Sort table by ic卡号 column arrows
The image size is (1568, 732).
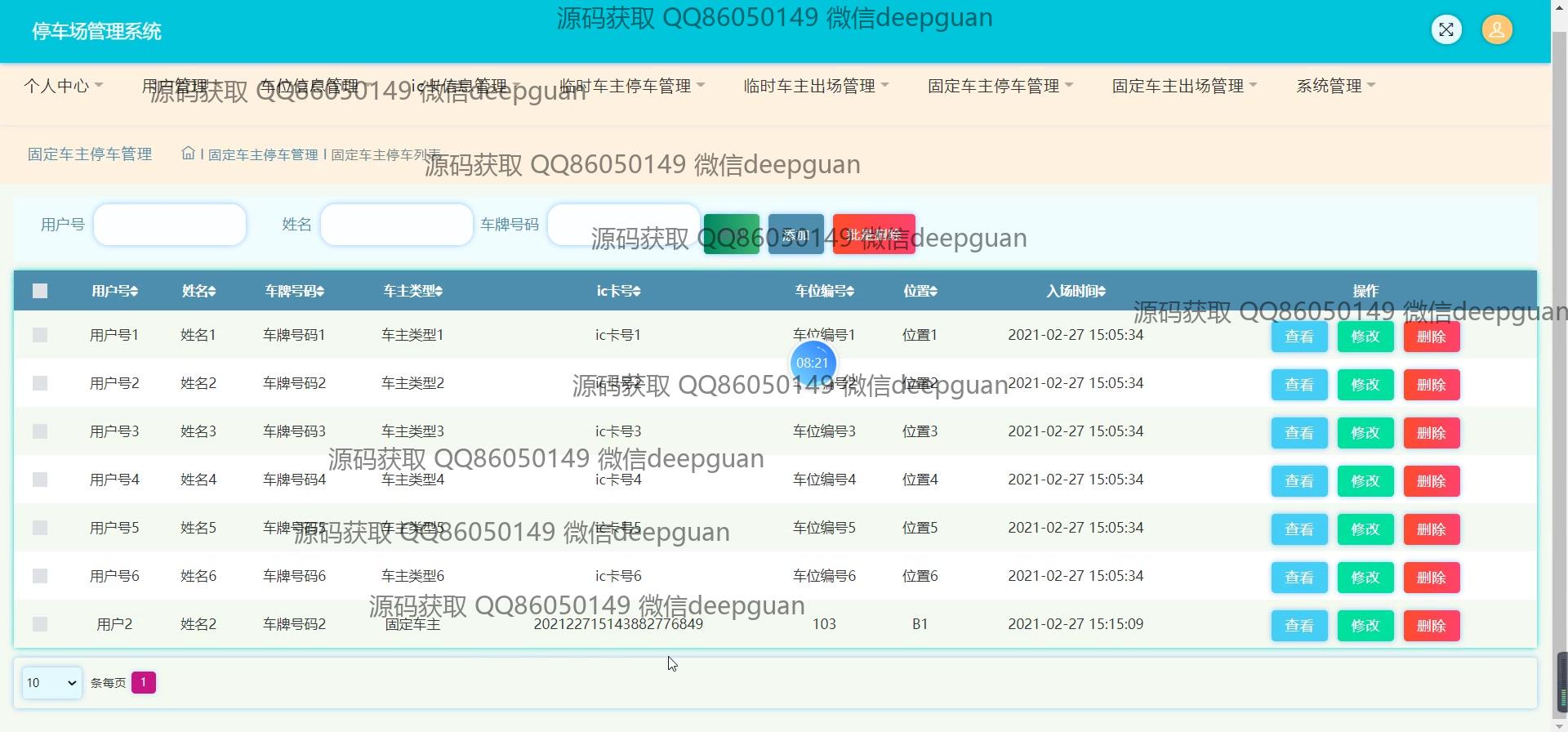[637, 292]
